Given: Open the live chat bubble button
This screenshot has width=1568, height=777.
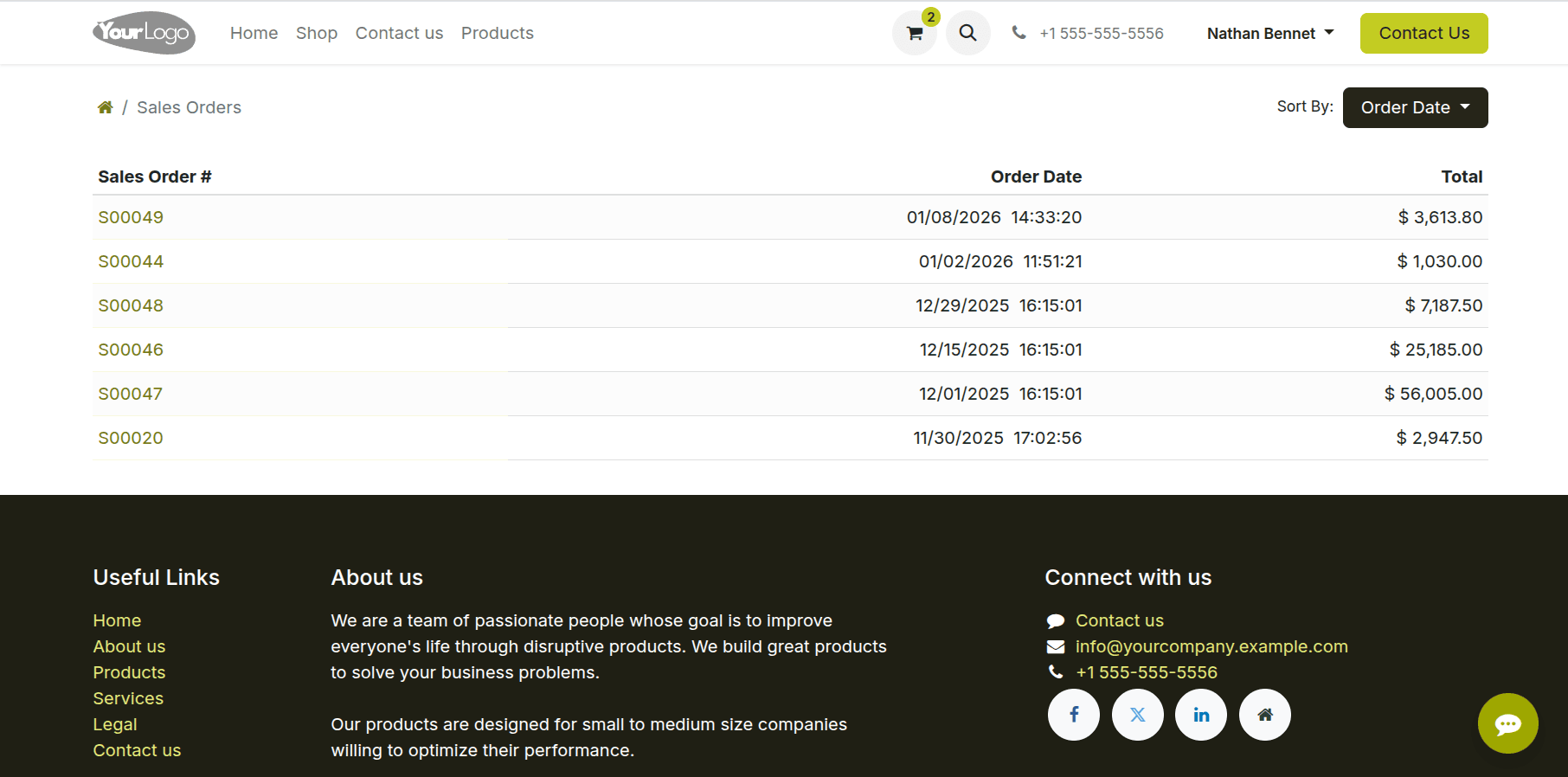Looking at the screenshot, I should 1507,723.
